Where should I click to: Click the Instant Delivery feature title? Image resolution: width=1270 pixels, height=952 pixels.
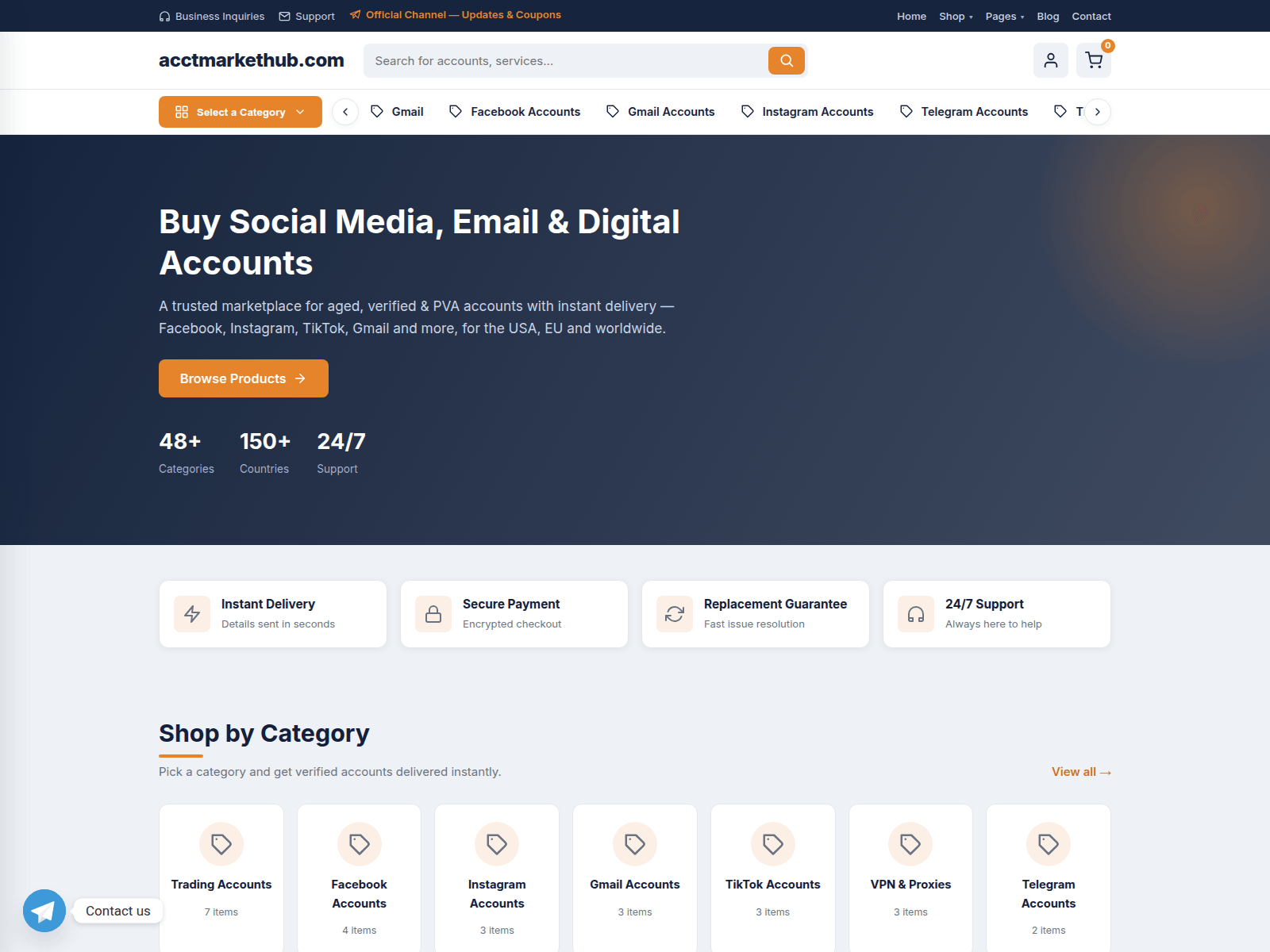coord(268,605)
